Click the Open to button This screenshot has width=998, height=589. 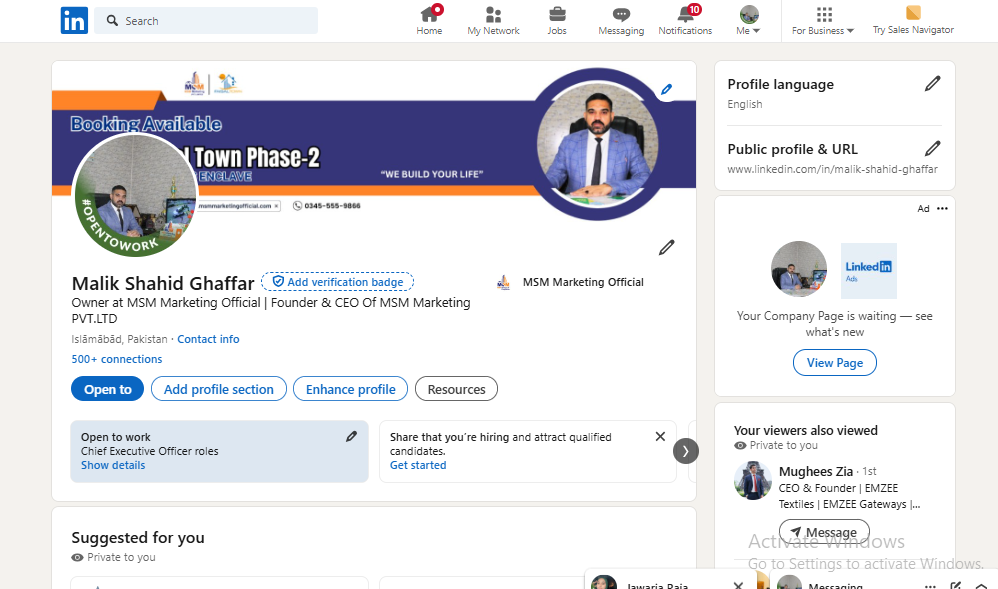click(107, 389)
